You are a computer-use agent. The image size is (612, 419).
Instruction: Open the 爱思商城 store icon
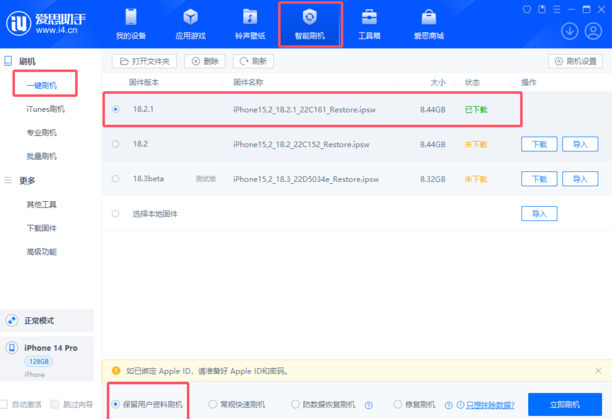point(428,24)
